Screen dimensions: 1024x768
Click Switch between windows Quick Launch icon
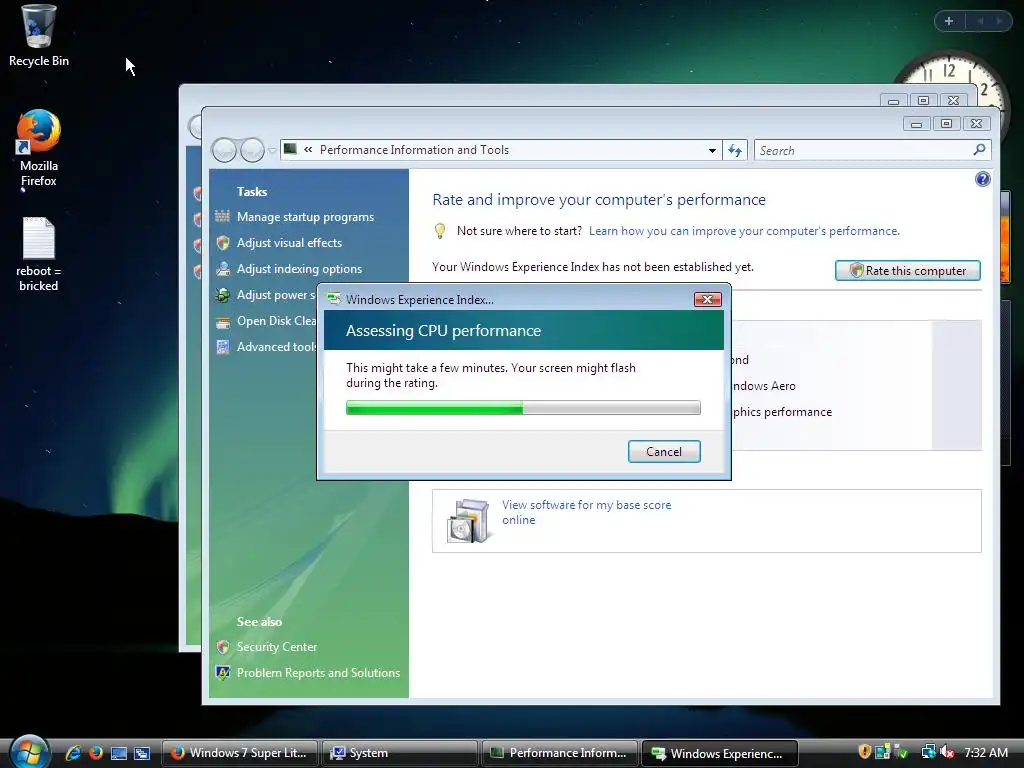tap(142, 753)
